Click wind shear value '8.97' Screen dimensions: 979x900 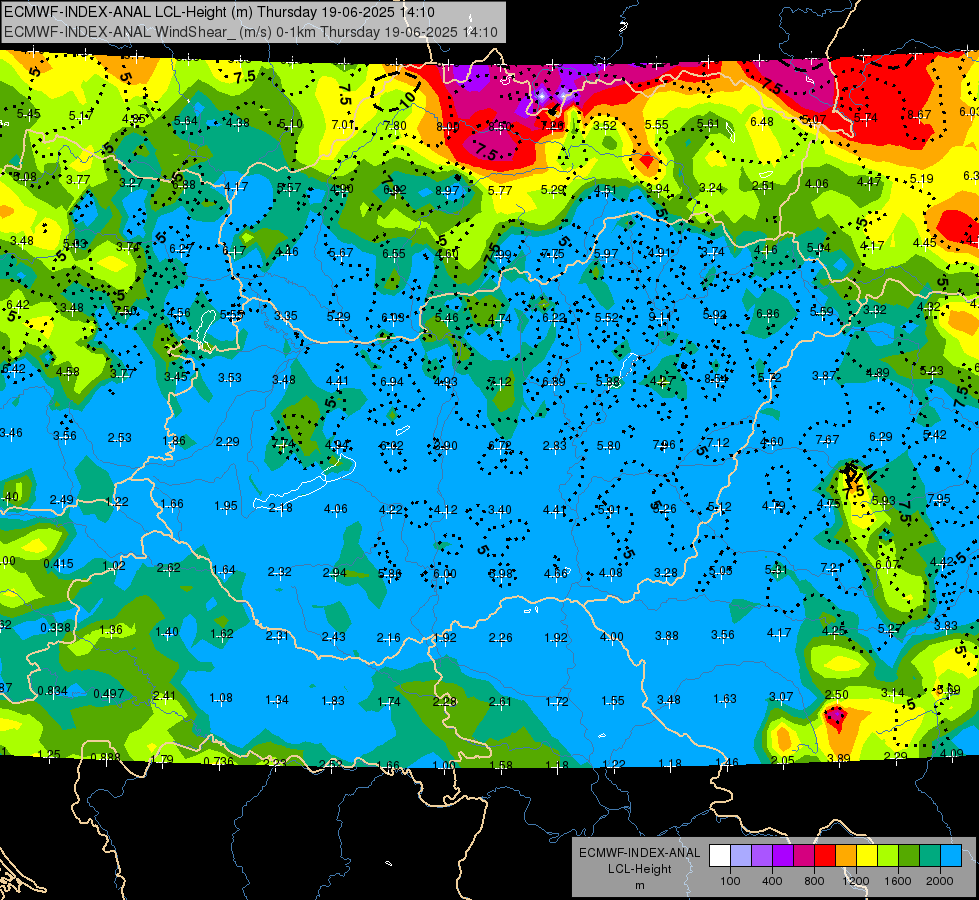tap(447, 190)
